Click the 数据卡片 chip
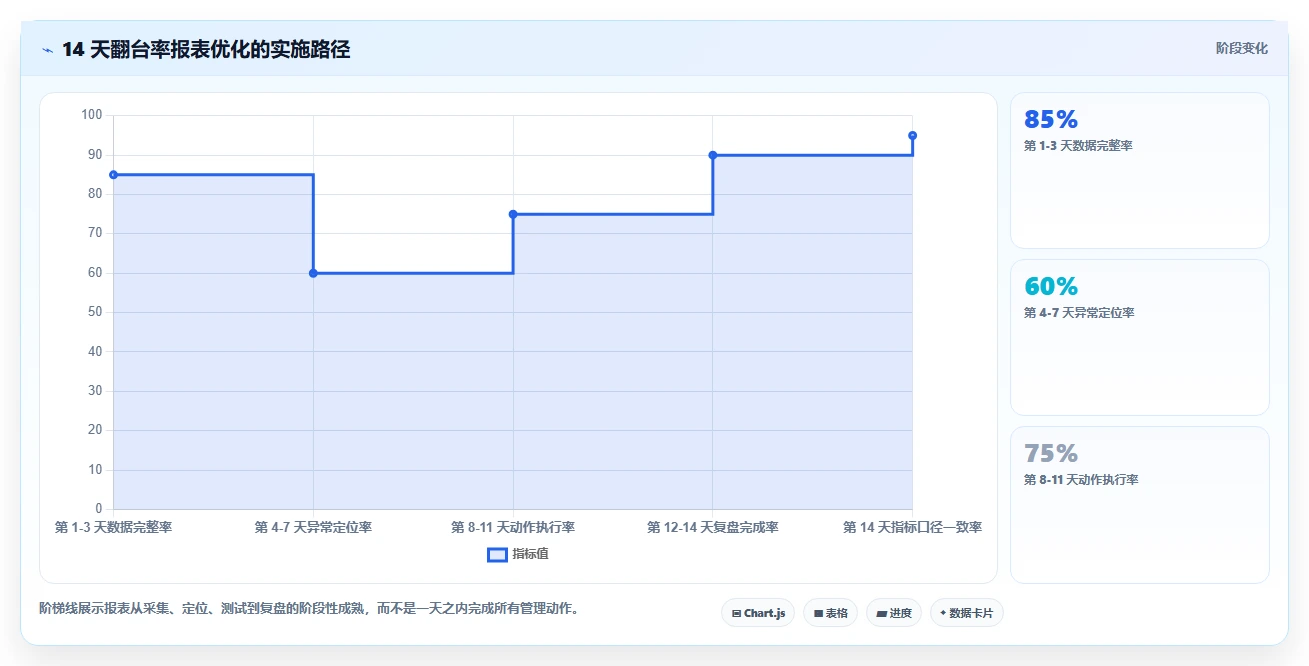1309x666 pixels. pos(966,613)
